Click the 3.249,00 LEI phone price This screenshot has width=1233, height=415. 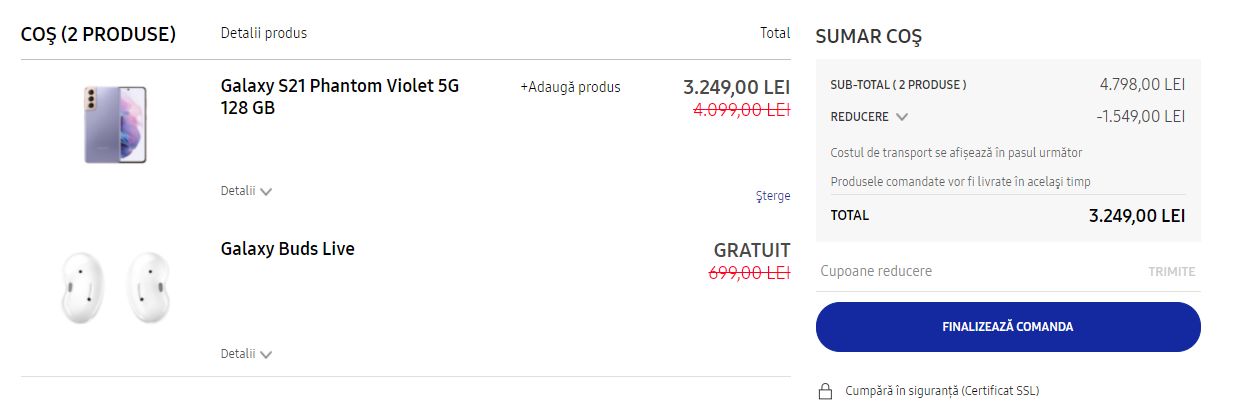[x=737, y=86]
